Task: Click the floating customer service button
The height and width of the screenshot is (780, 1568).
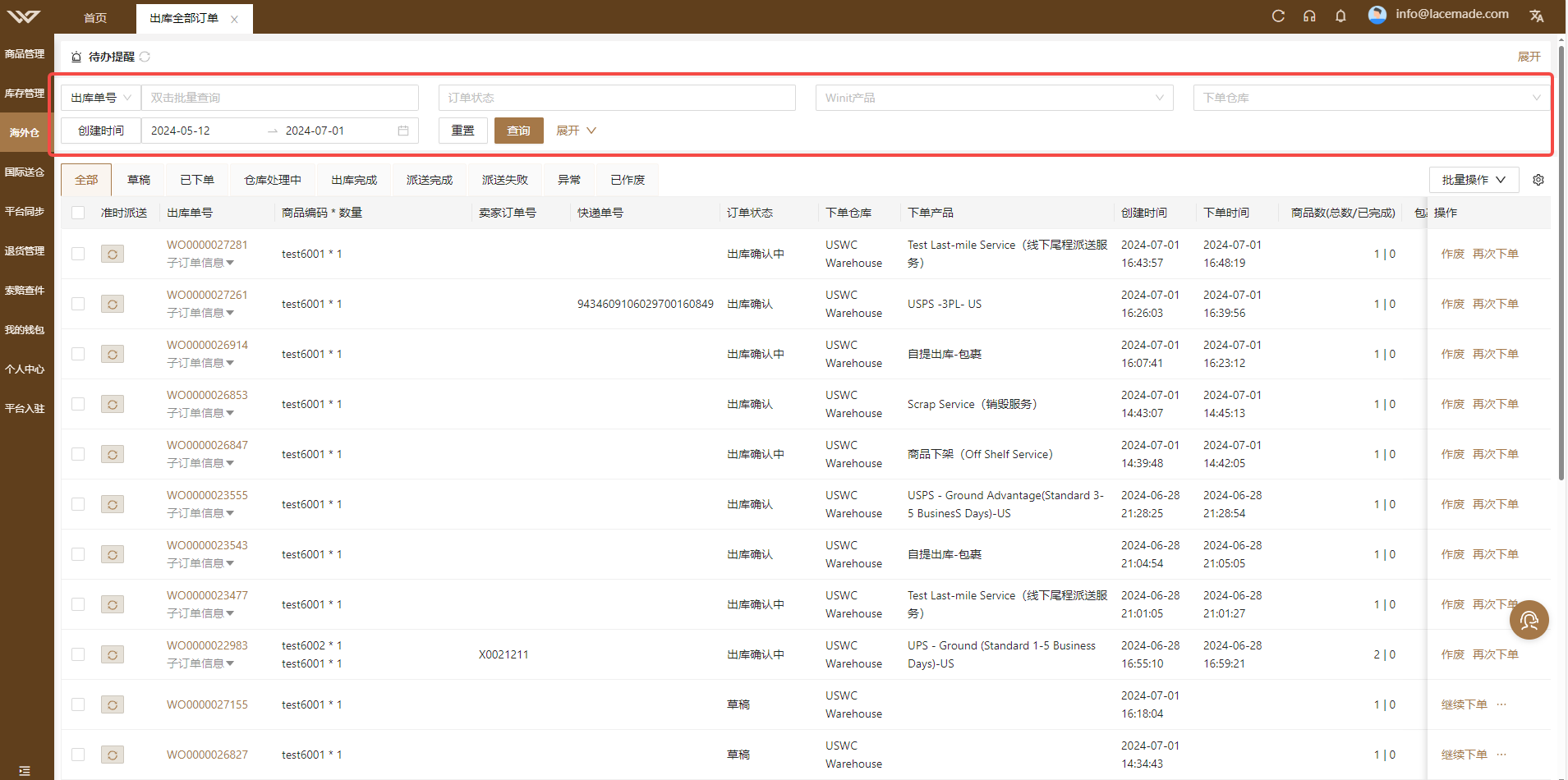Action: pos(1529,620)
